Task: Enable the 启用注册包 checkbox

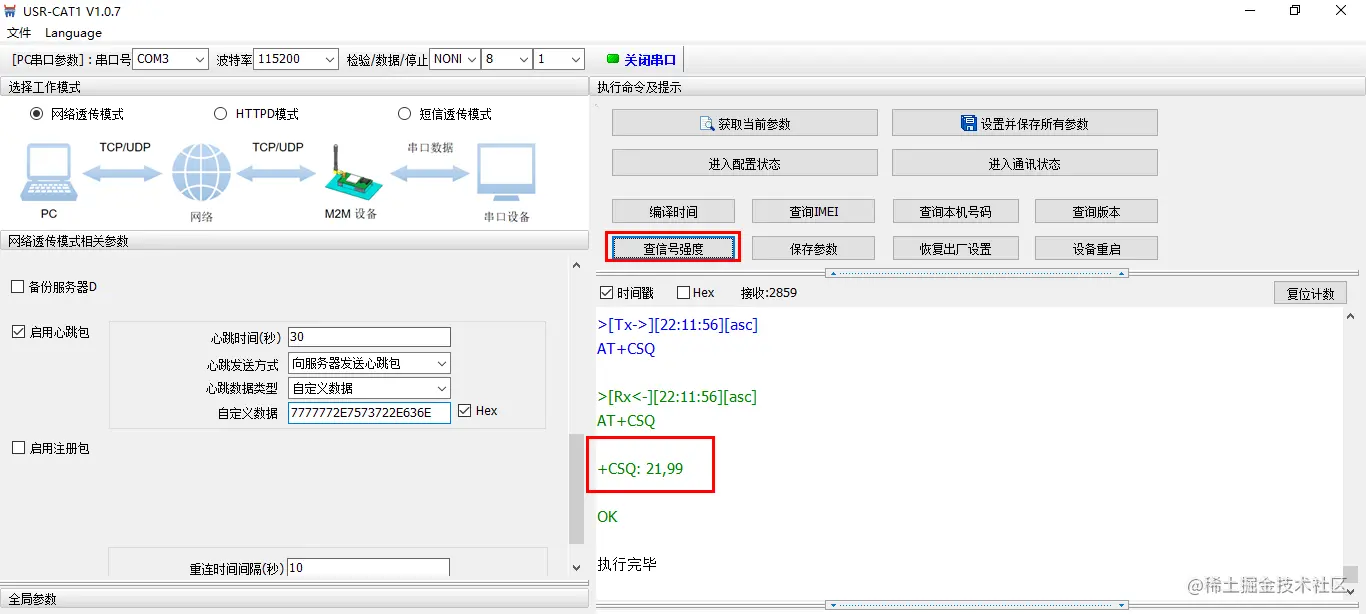Action: (x=18, y=448)
